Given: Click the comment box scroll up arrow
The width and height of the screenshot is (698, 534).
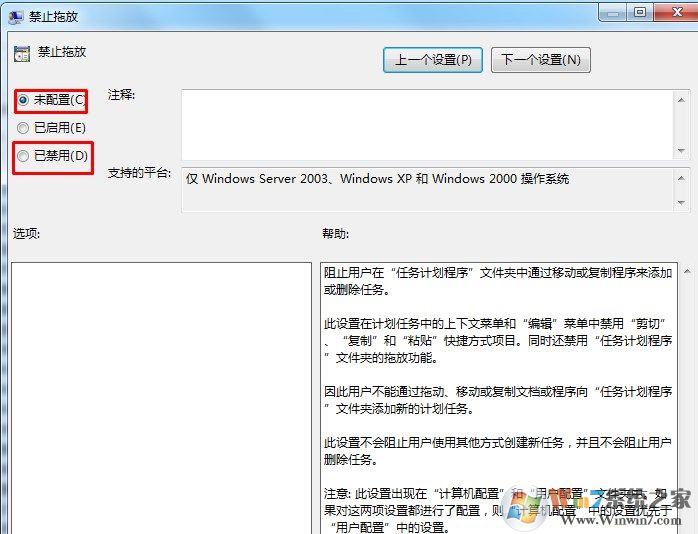Looking at the screenshot, I should click(681, 100).
